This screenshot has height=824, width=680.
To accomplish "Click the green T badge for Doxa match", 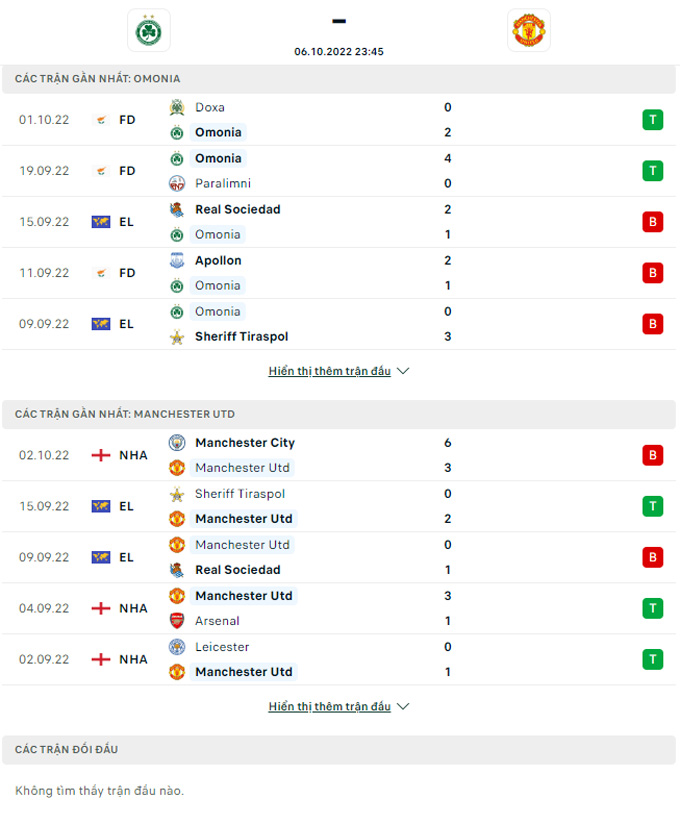I will click(652, 120).
